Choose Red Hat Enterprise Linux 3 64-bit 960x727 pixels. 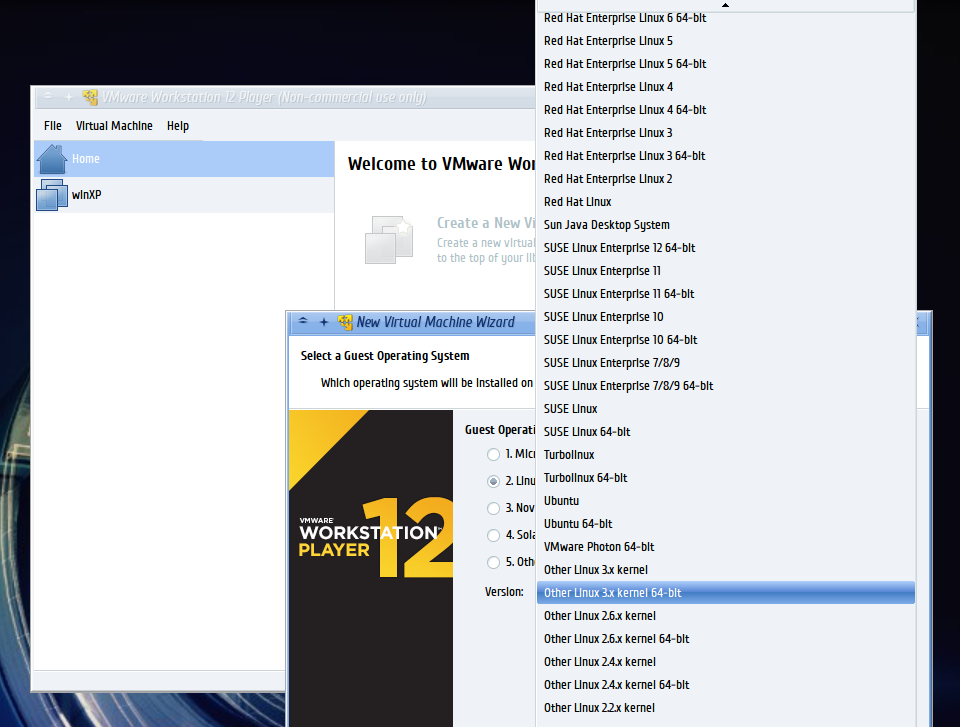tap(726, 156)
